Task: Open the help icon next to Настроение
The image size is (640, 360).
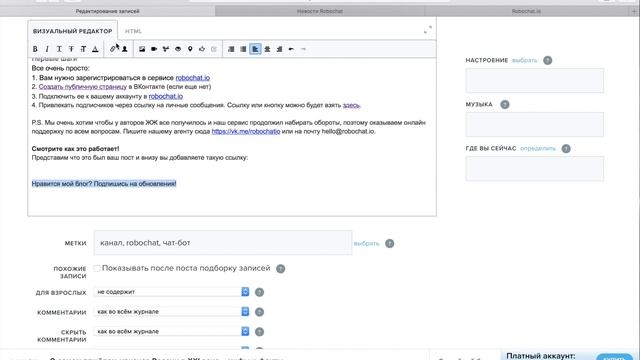Action: (548, 60)
